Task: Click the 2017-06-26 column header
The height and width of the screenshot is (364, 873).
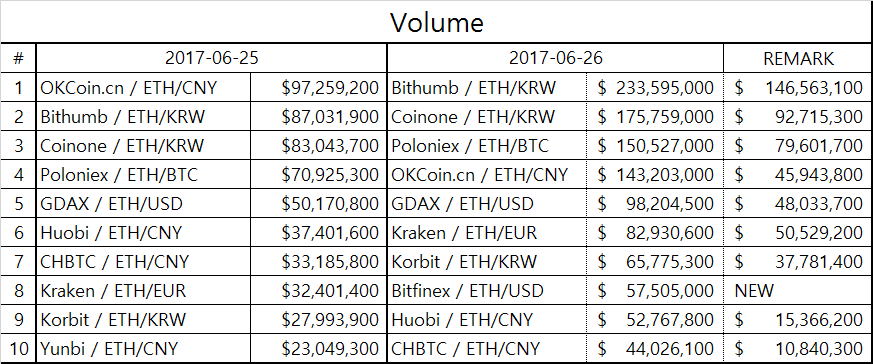Action: [555, 58]
